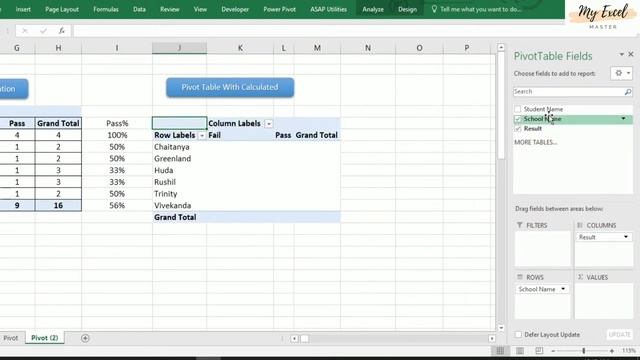
Task: Uncheck the Result field checkbox
Action: coord(518,129)
